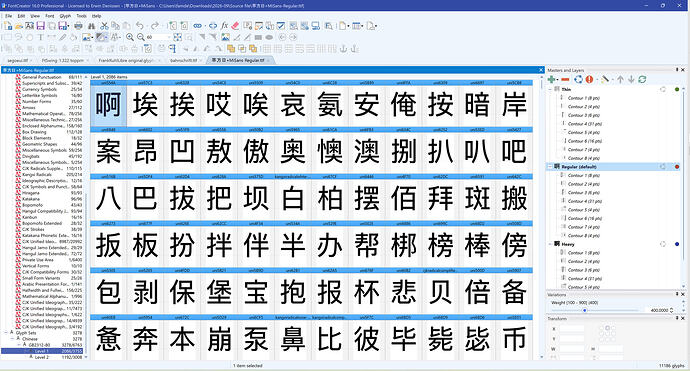Click the green refresh arrows in Masters panel
This screenshot has width=690, height=371.
click(x=642, y=79)
